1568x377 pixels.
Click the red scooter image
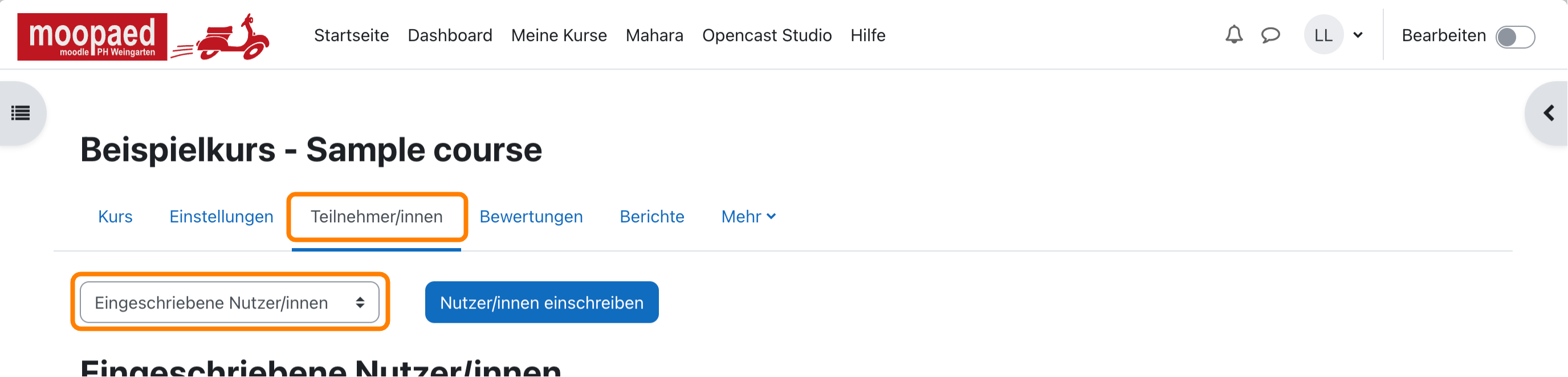coord(221,38)
